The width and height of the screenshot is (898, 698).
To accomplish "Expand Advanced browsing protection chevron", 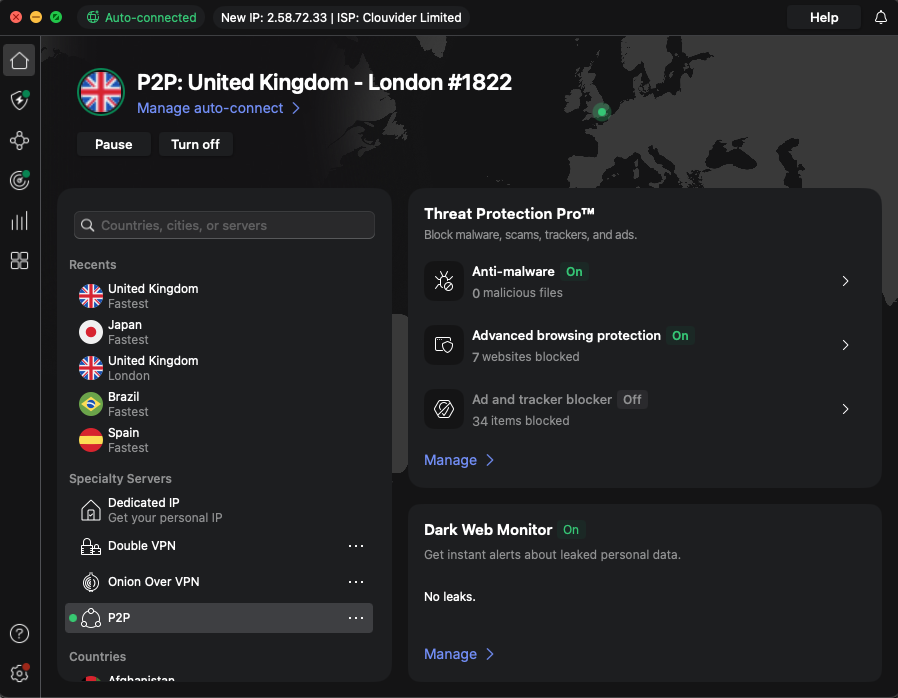I will 845,345.
